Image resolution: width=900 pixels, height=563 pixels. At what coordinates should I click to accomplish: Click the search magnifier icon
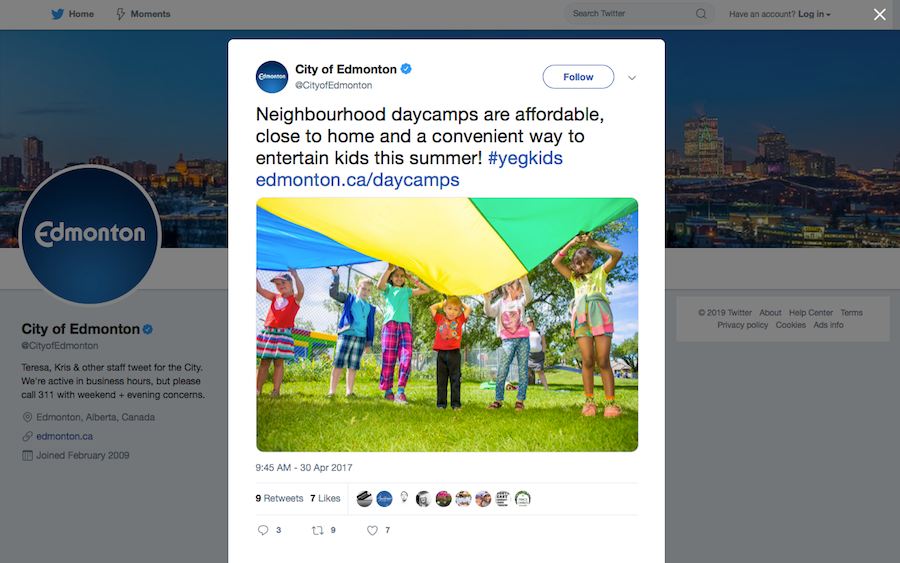(x=701, y=14)
